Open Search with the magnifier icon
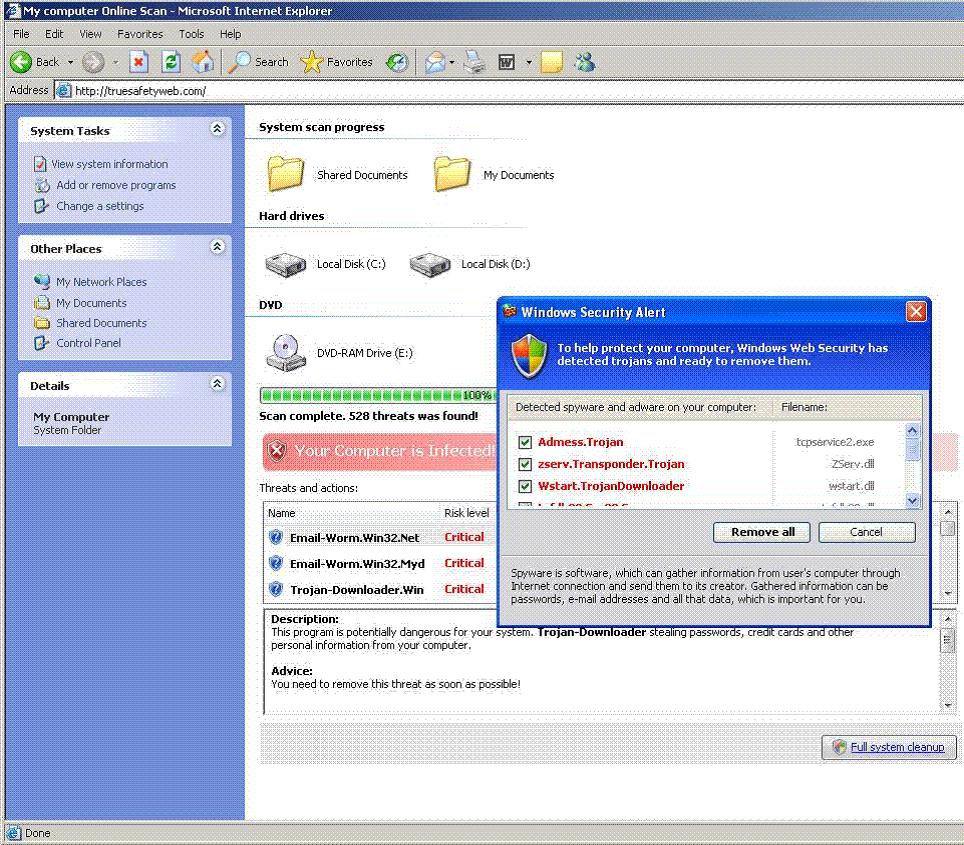964x845 pixels. 239,62
